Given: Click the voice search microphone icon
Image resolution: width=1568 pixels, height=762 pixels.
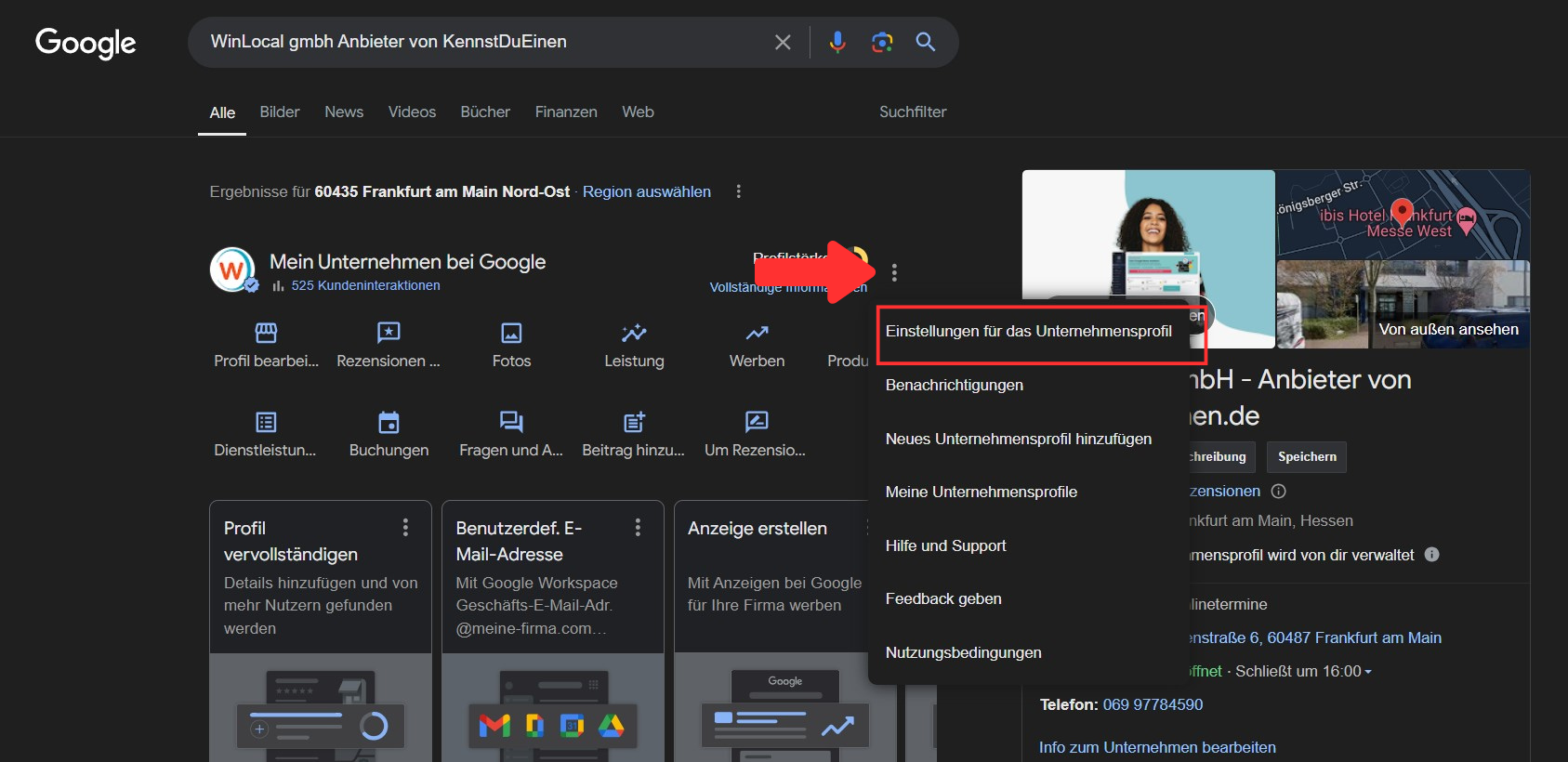Looking at the screenshot, I should click(x=837, y=42).
